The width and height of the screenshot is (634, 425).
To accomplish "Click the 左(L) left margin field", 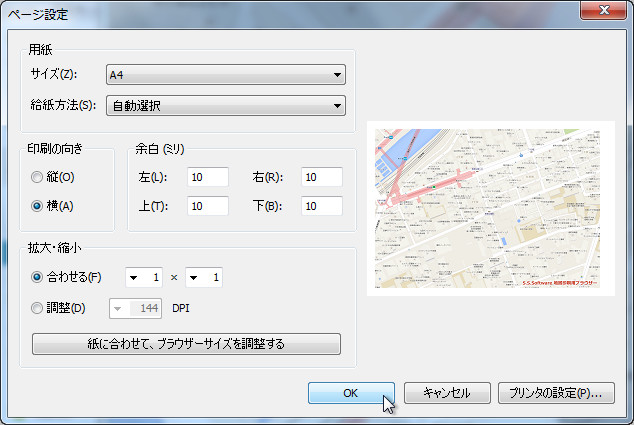I will pyautogui.click(x=208, y=177).
